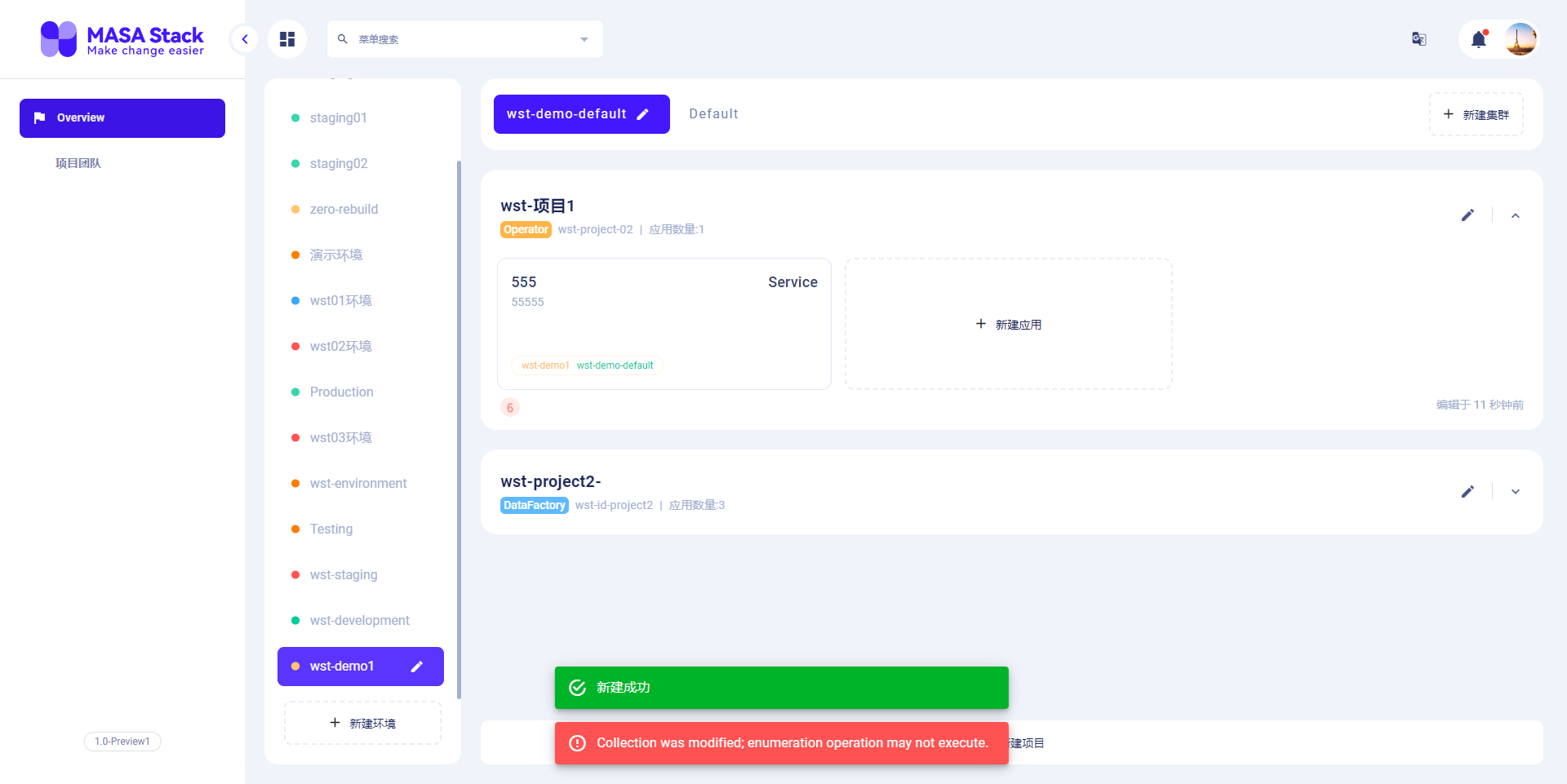Image resolution: width=1567 pixels, height=784 pixels.
Task: Open the apps grid launcher icon
Action: click(x=286, y=38)
